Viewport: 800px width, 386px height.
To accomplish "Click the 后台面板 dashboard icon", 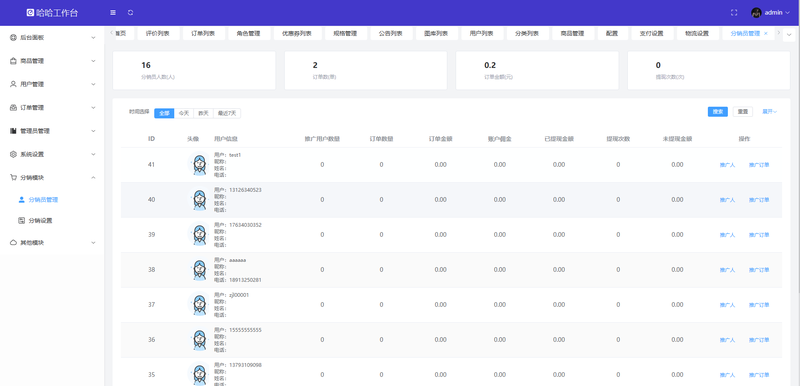I will pyautogui.click(x=13, y=38).
